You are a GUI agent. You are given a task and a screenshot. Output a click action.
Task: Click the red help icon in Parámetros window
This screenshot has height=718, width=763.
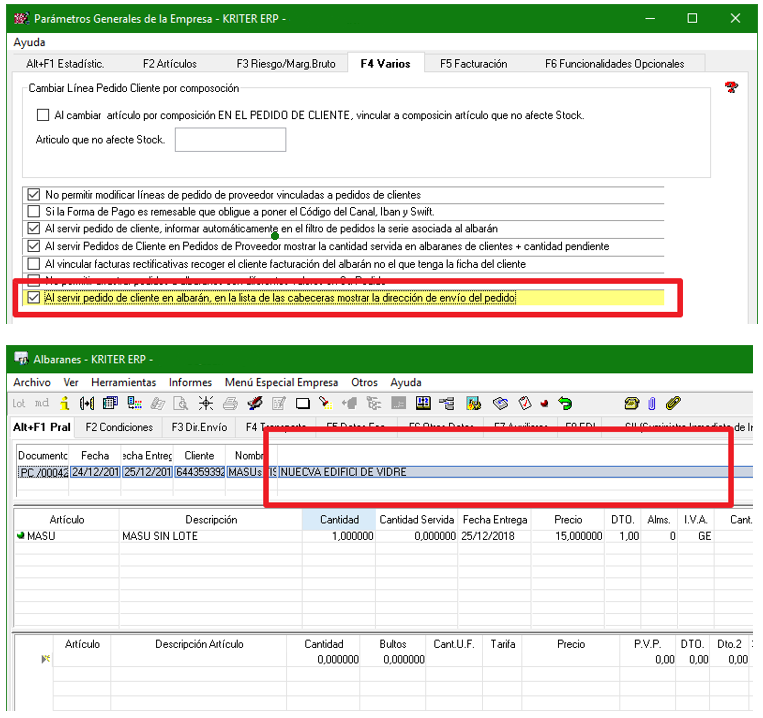[x=731, y=88]
